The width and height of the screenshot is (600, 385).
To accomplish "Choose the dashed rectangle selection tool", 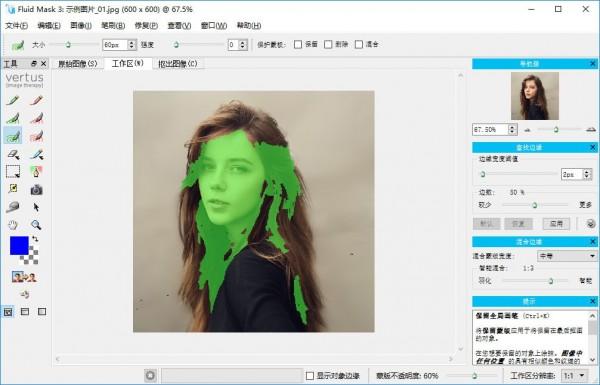I will [x=13, y=171].
